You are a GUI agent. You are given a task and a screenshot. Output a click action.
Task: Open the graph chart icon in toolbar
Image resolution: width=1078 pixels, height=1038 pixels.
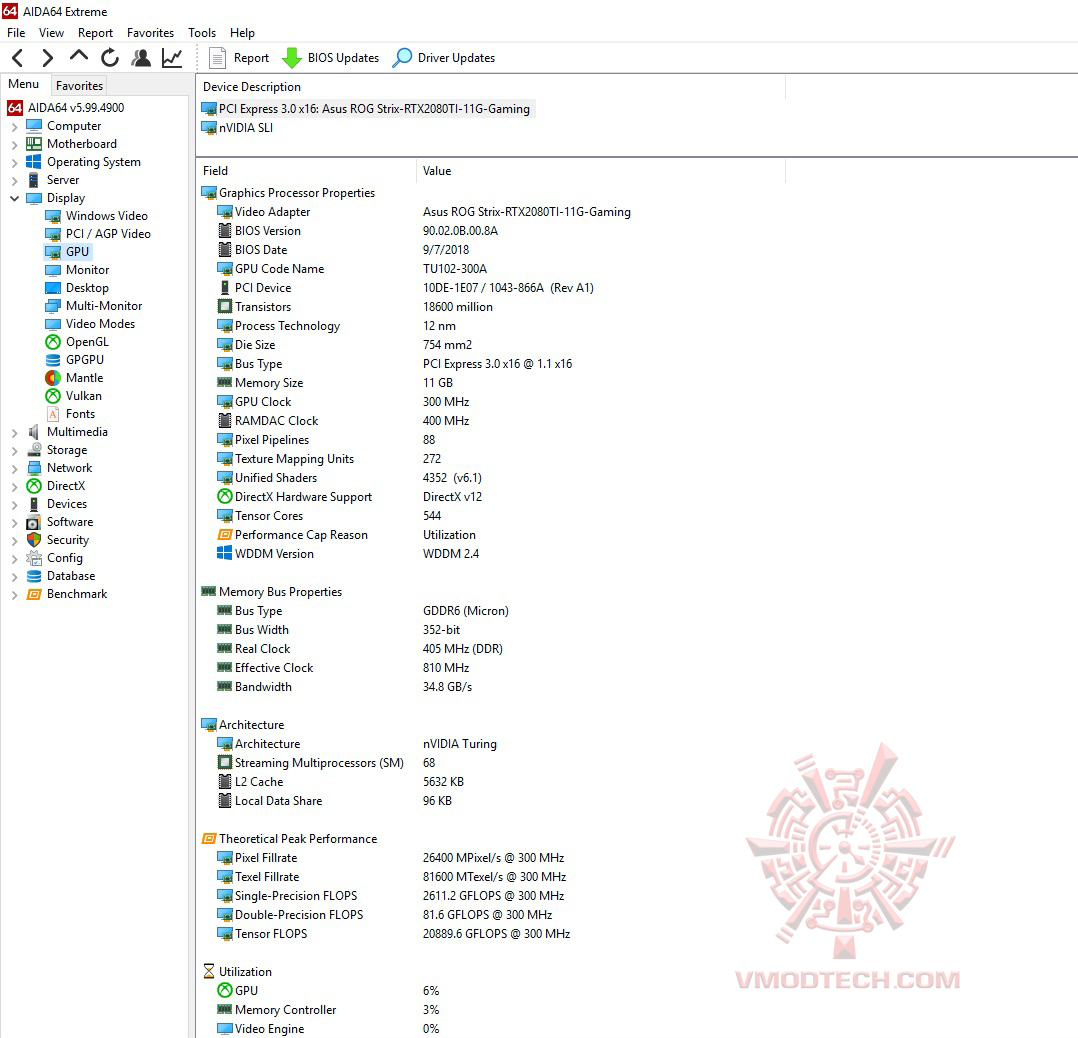(x=172, y=58)
